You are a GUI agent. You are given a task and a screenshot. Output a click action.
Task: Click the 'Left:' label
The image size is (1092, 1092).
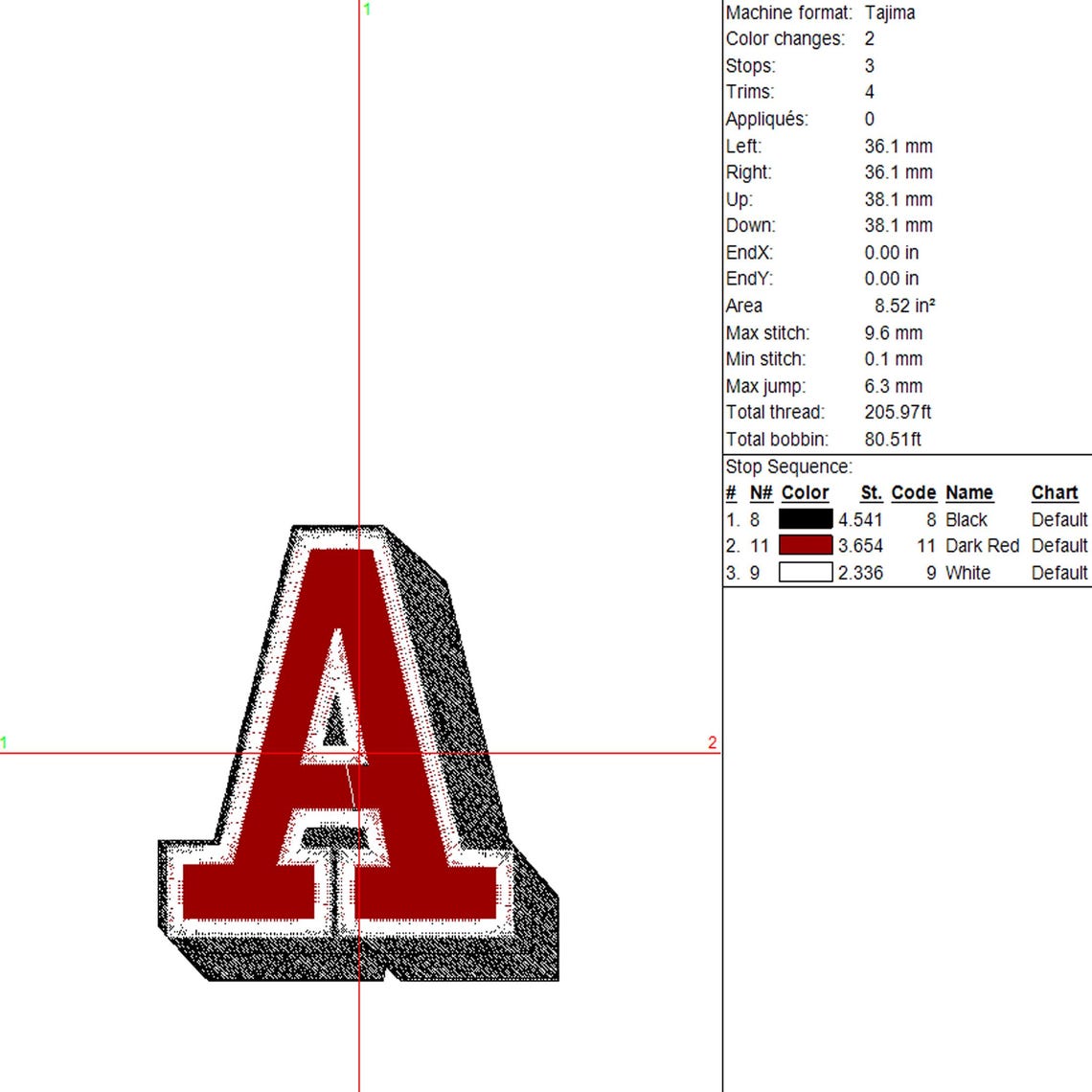point(743,146)
